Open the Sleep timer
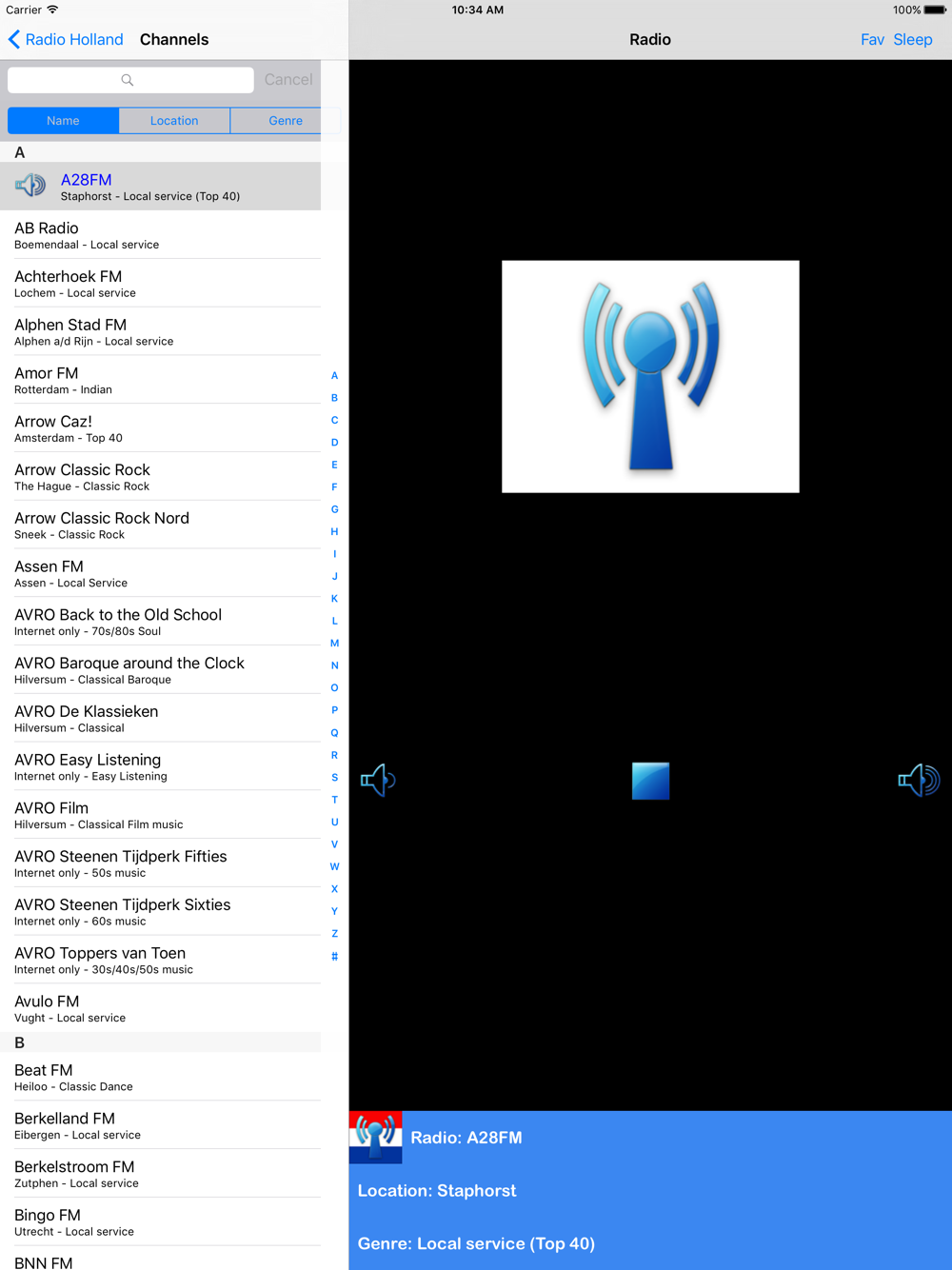This screenshot has height=1270, width=952. click(x=913, y=39)
